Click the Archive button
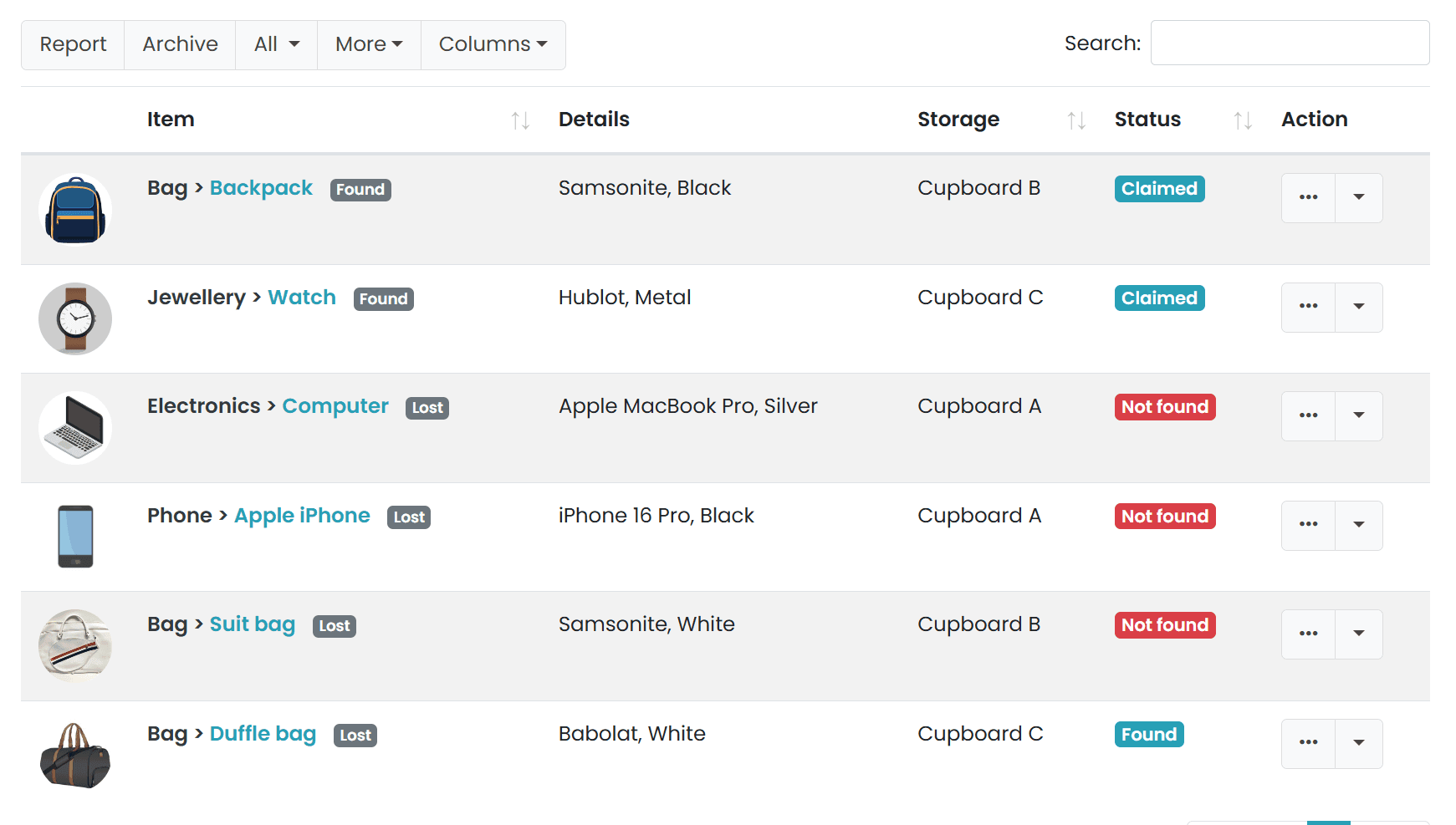 180,44
